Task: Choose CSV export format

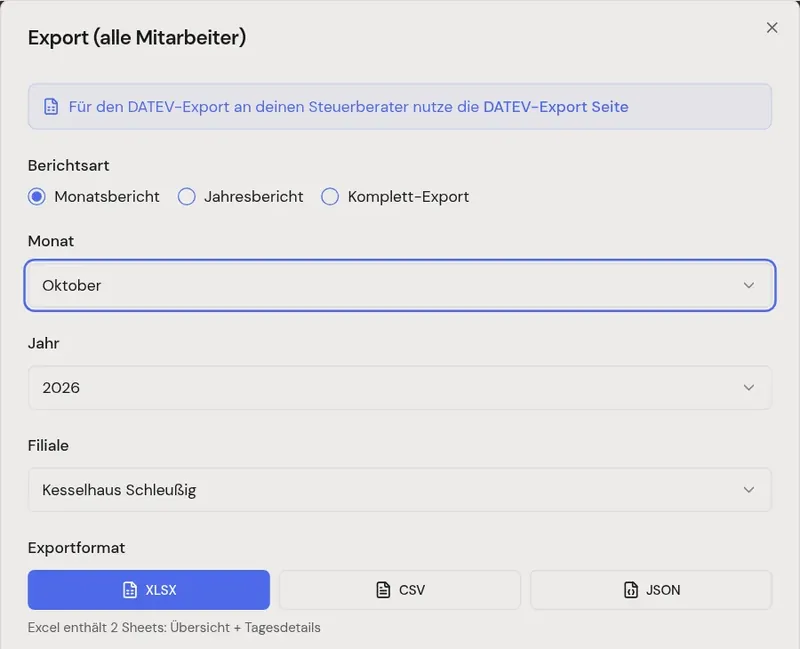Action: point(400,590)
